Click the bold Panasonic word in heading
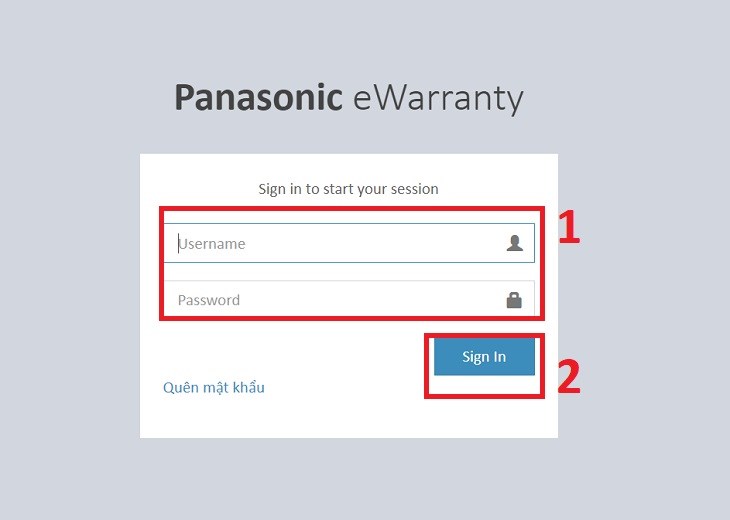This screenshot has width=730, height=520. (259, 98)
